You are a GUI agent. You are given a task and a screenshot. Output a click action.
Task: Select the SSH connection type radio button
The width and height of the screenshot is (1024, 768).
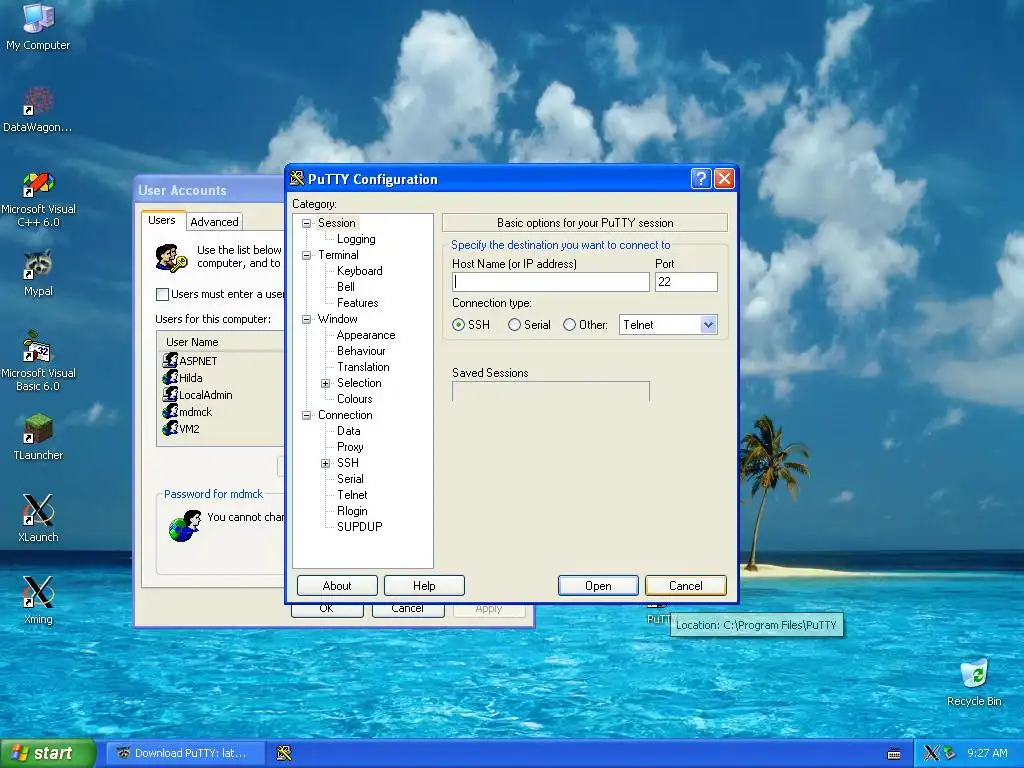click(x=458, y=325)
